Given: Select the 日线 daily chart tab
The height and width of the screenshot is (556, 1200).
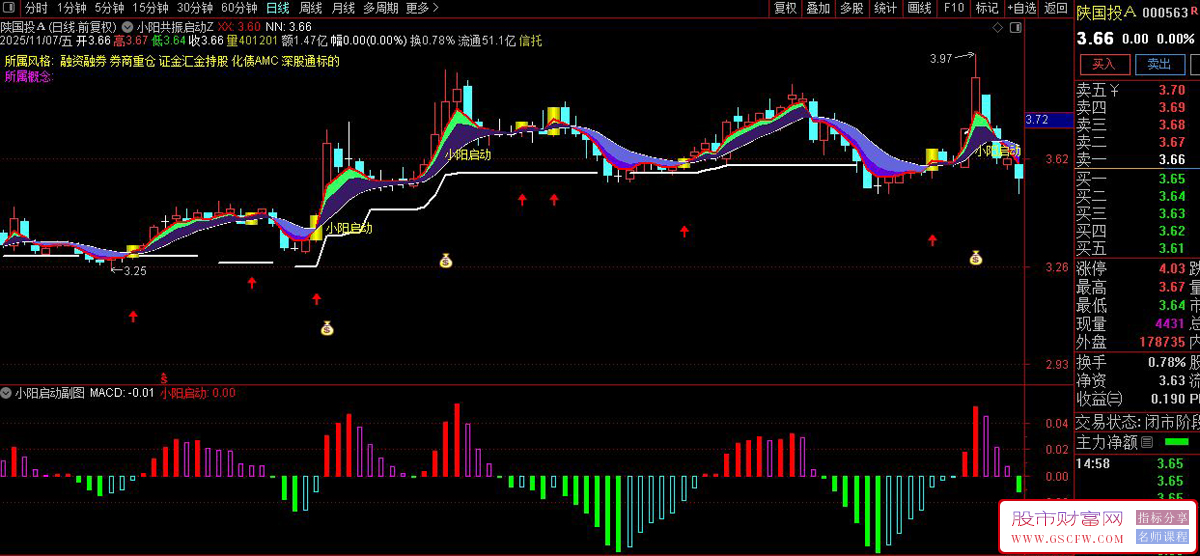Looking at the screenshot, I should [278, 8].
